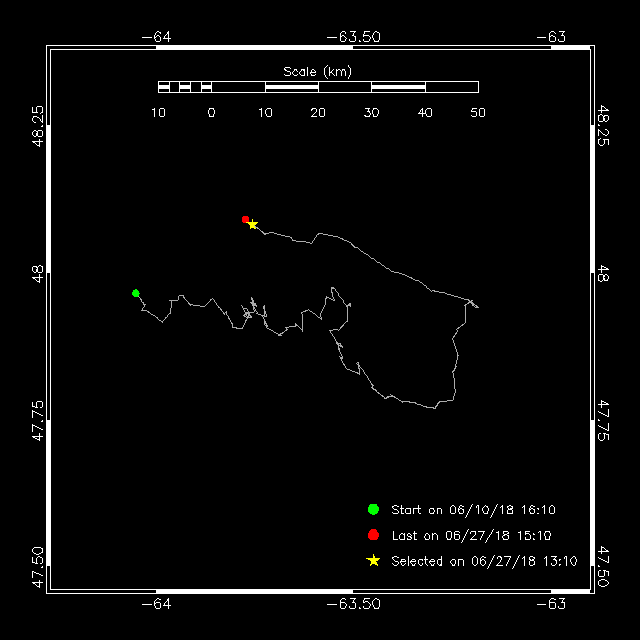This screenshot has width=640, height=640.
Task: Click the 0 label on the scale bar
Action: [x=211, y=113]
